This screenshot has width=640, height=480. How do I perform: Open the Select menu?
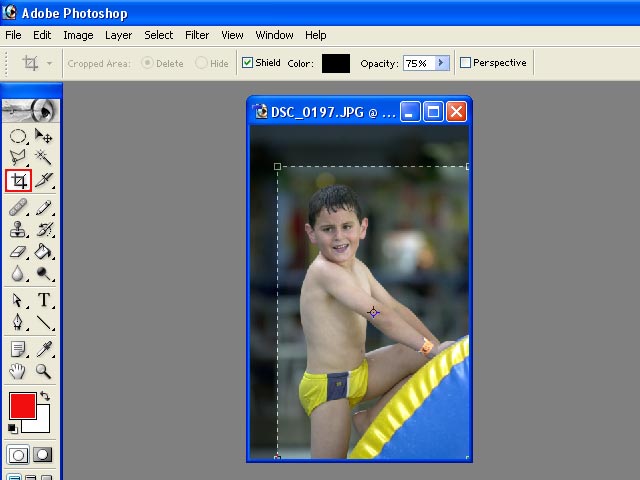pyautogui.click(x=158, y=36)
